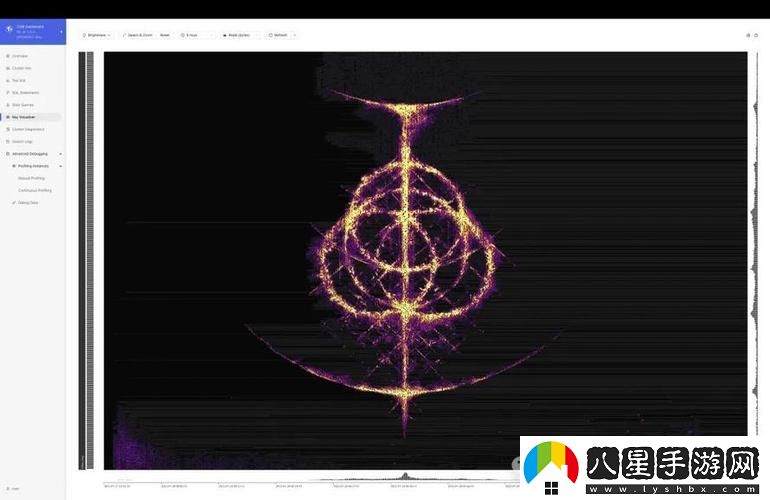Click the Cluster Diagnostics sidebar icon
Screen dimensions: 770x500
coord(8,129)
